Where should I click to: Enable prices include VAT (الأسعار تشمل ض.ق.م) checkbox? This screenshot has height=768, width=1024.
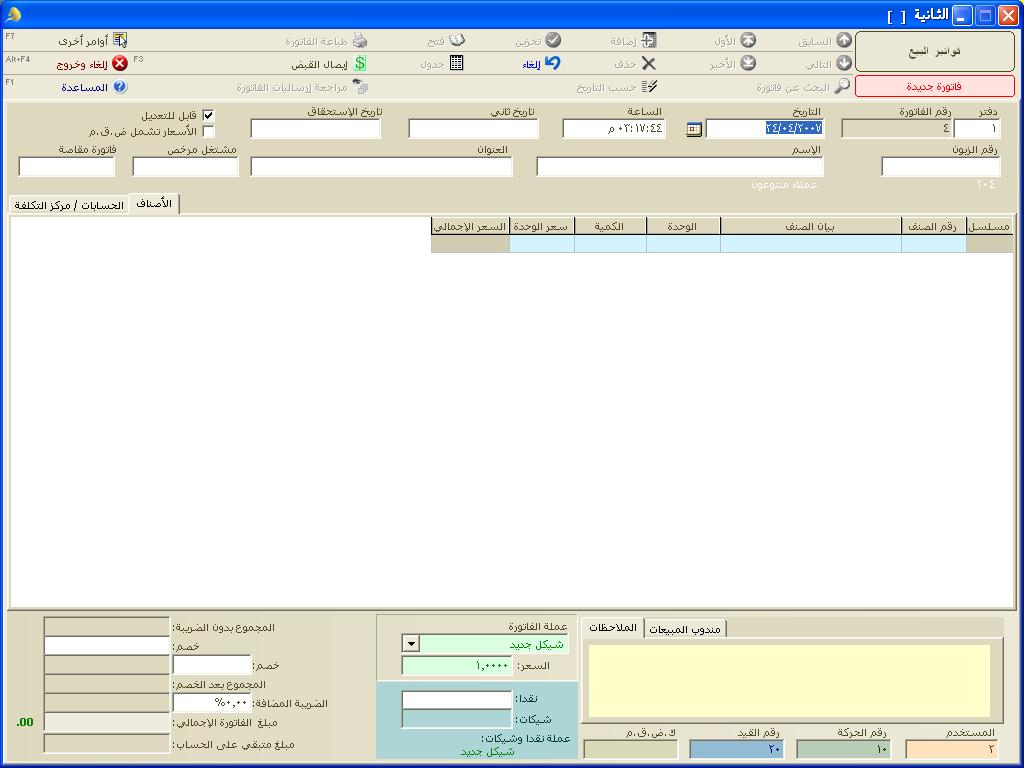pyautogui.click(x=208, y=131)
